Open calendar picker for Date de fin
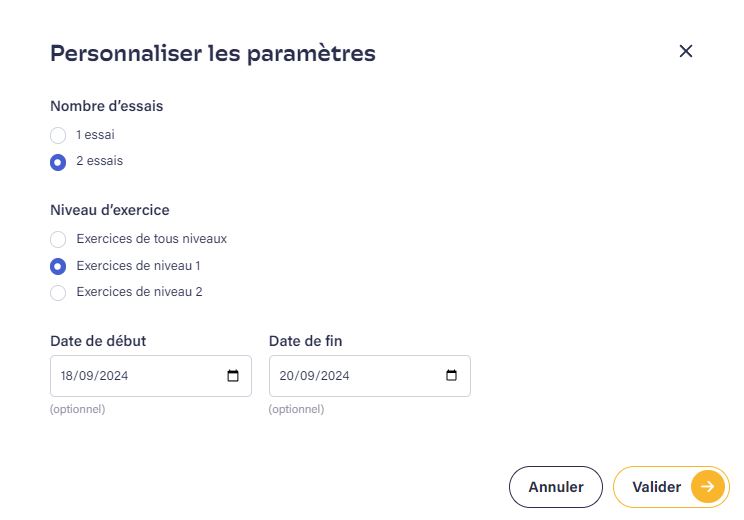744x520 pixels. click(451, 376)
